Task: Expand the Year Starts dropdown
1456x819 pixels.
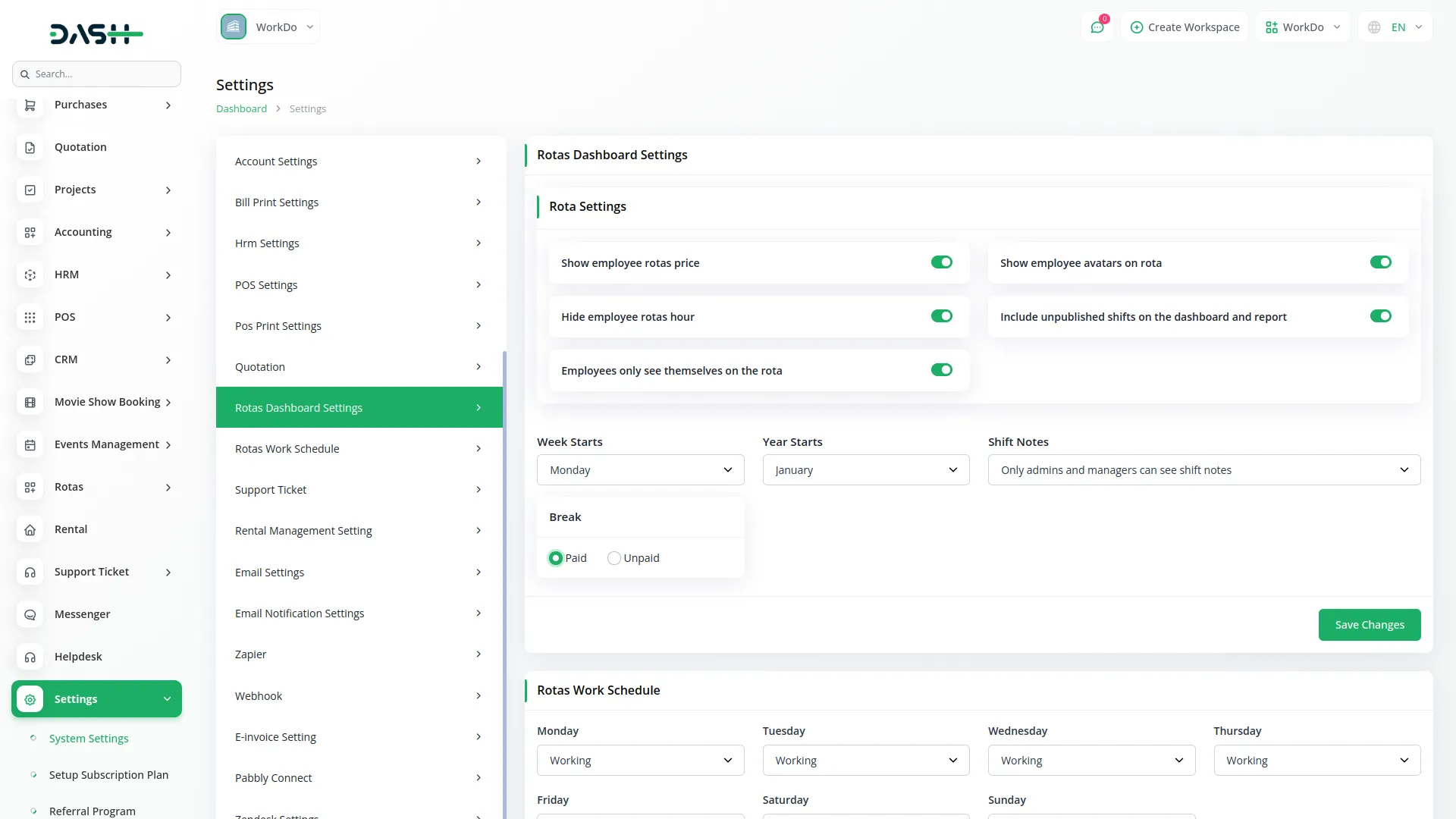Action: click(865, 470)
